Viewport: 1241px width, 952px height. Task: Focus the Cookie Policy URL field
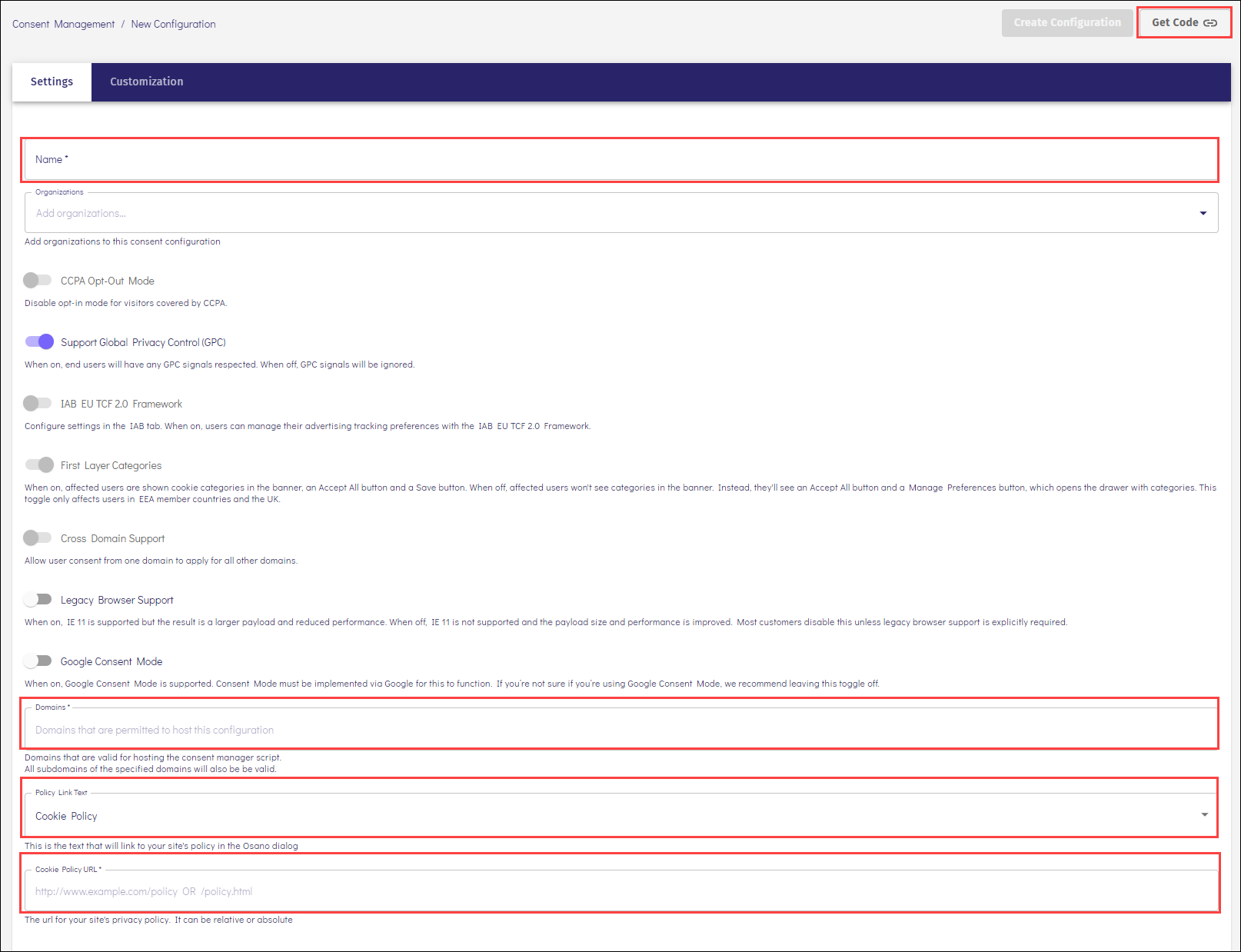[x=621, y=890]
